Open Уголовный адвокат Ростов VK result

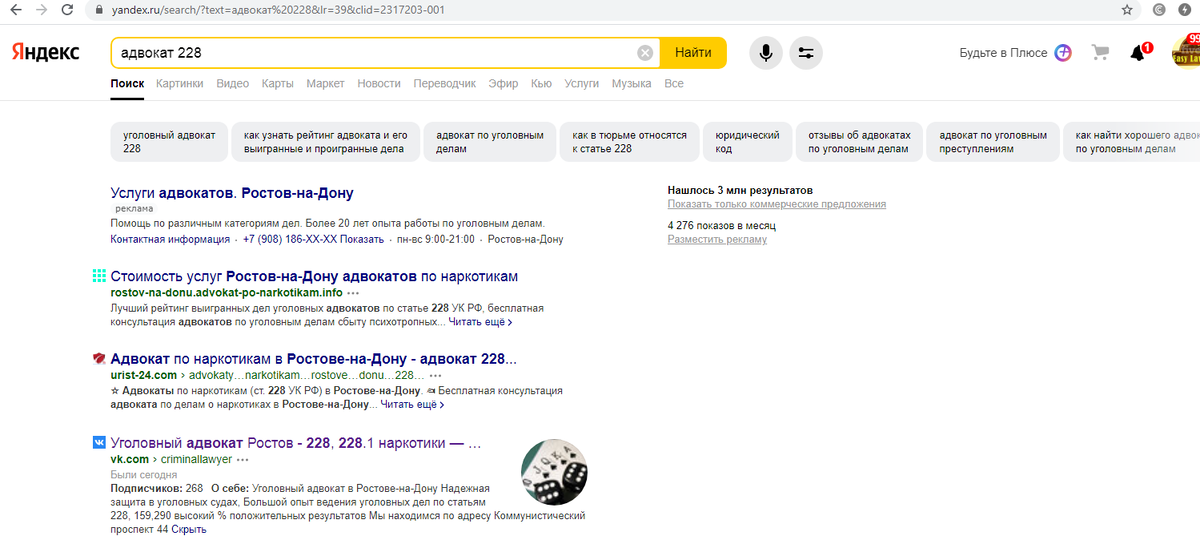pyautogui.click(x=296, y=442)
